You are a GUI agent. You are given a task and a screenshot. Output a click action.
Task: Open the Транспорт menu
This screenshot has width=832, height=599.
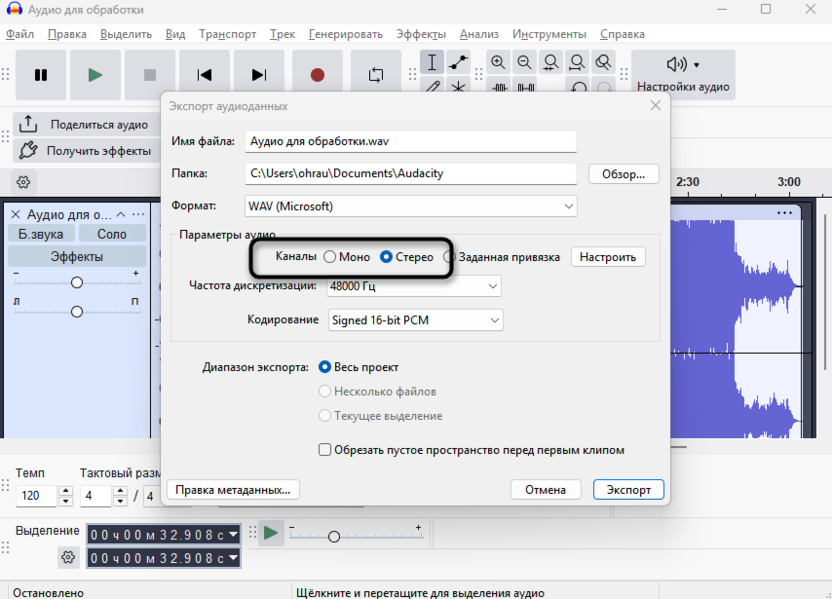click(227, 33)
